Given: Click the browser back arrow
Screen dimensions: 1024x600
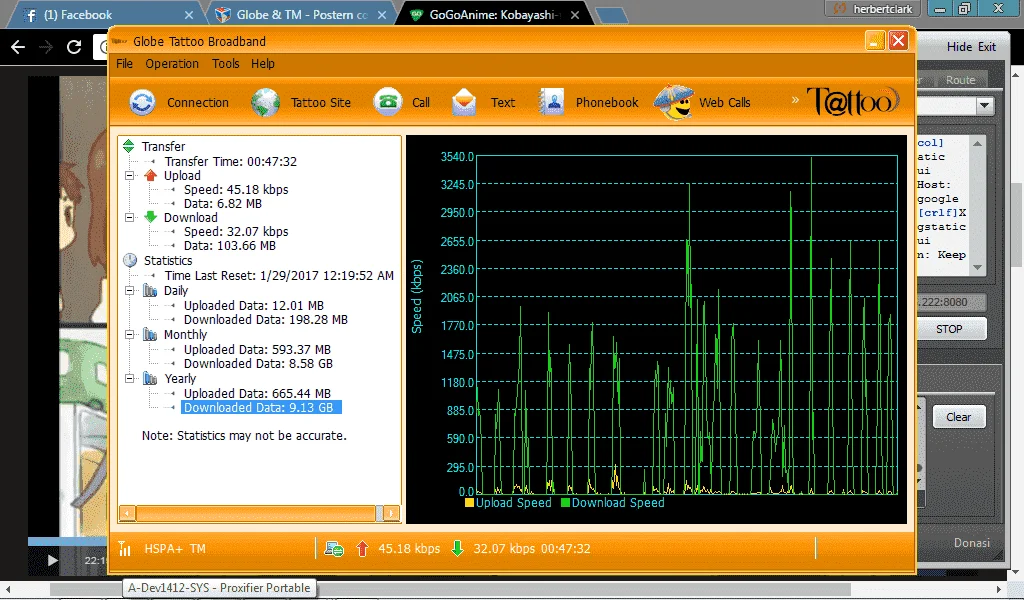Looking at the screenshot, I should [x=18, y=46].
